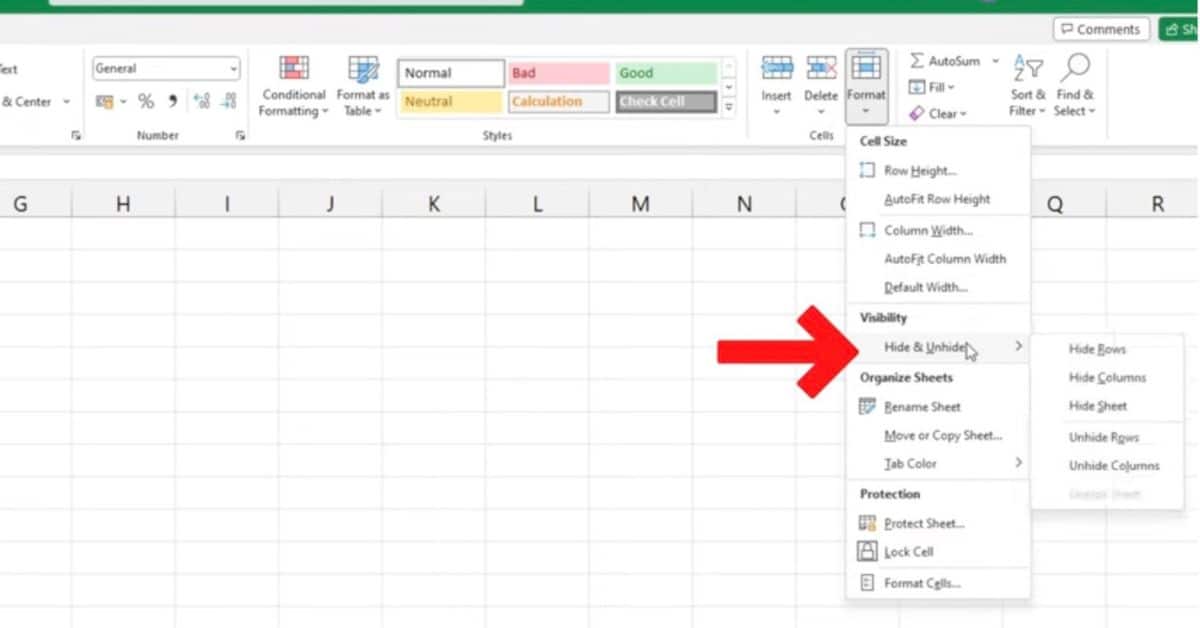Choose Unhide Rows
1200x628 pixels.
tap(1102, 437)
